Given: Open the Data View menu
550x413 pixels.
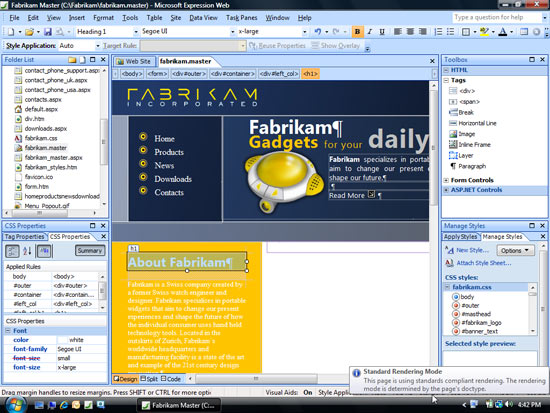Looking at the screenshot, I should point(203,18).
